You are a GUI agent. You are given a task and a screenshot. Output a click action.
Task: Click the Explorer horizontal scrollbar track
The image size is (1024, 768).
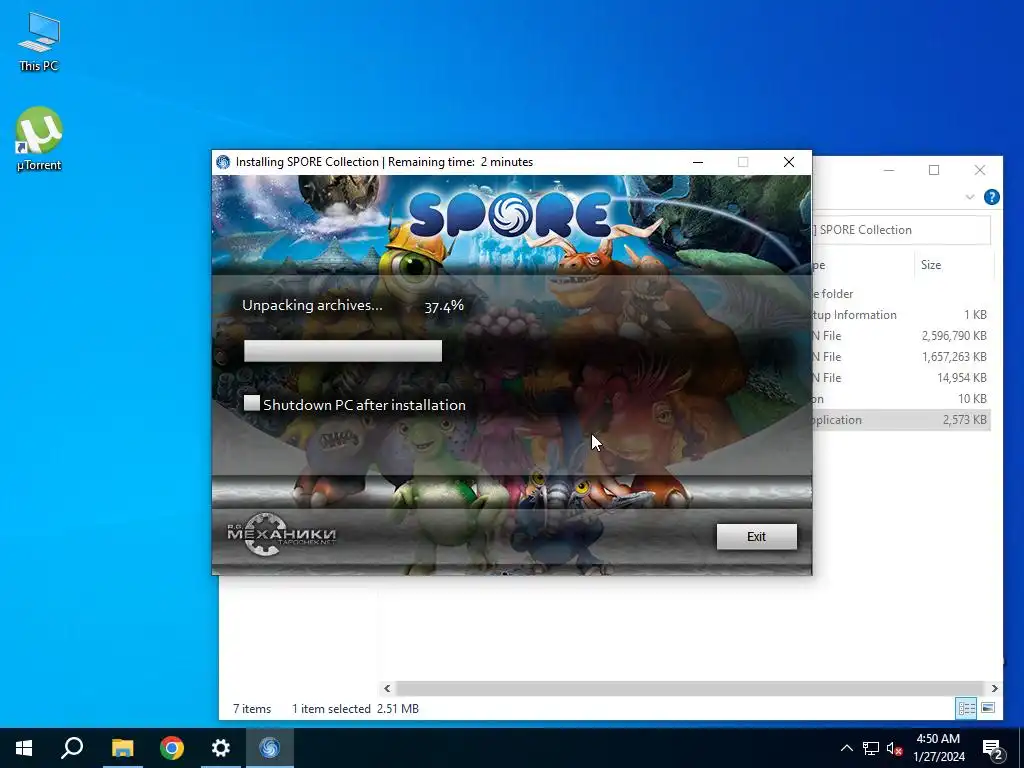pyautogui.click(x=690, y=688)
